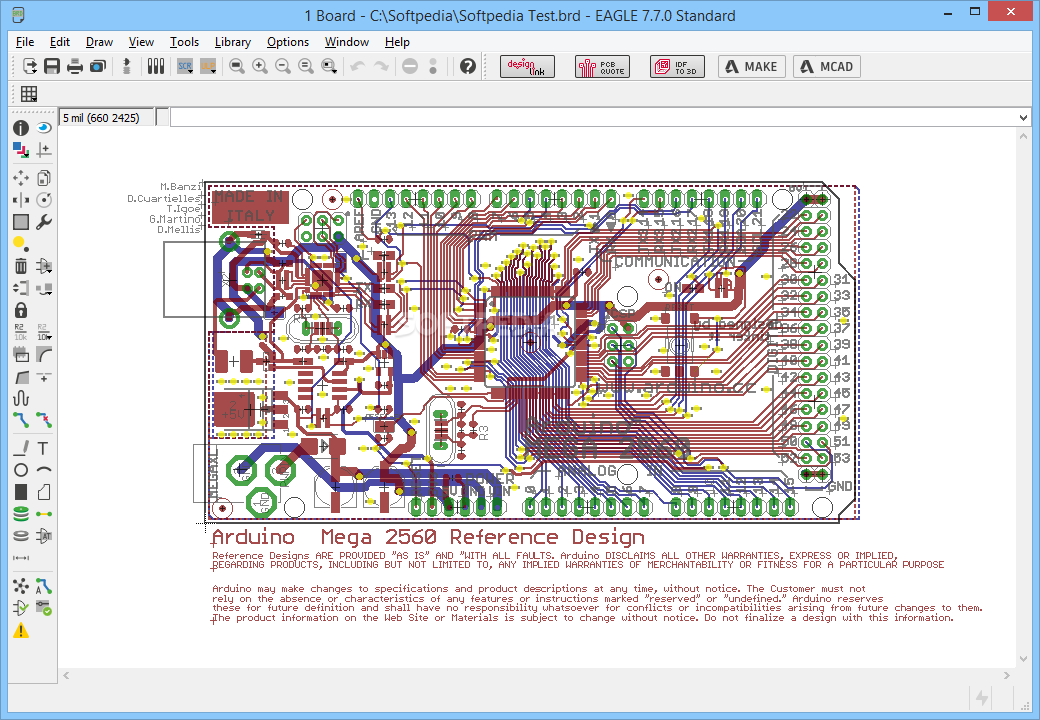The height and width of the screenshot is (720, 1040).
Task: Open the Errors warning icon
Action: (x=21, y=630)
